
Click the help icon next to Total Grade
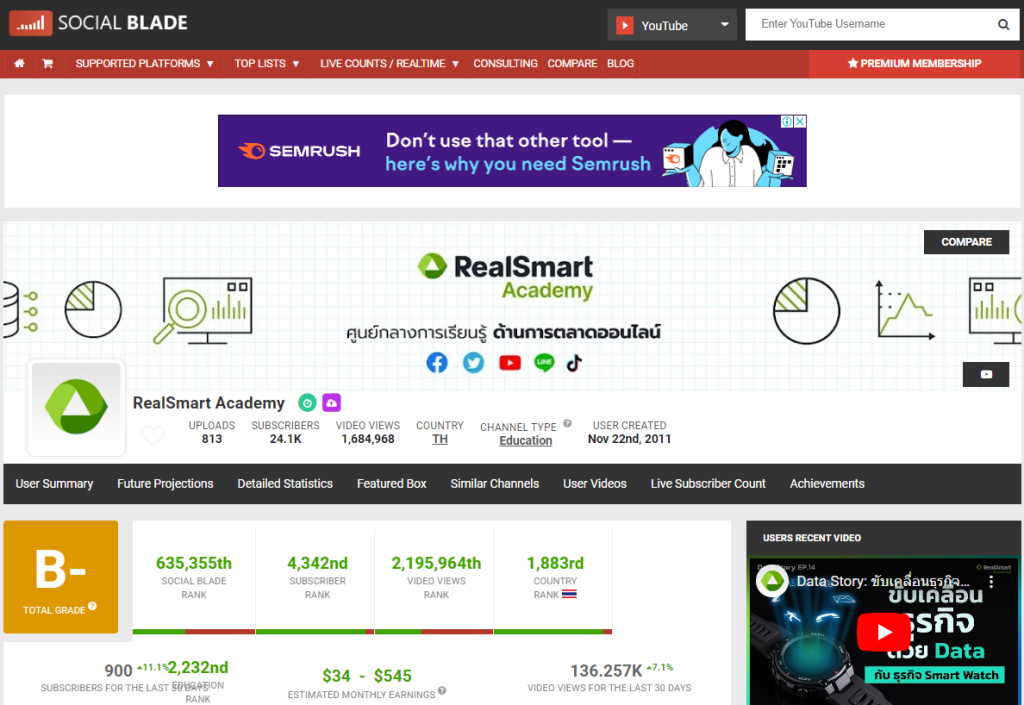92,606
